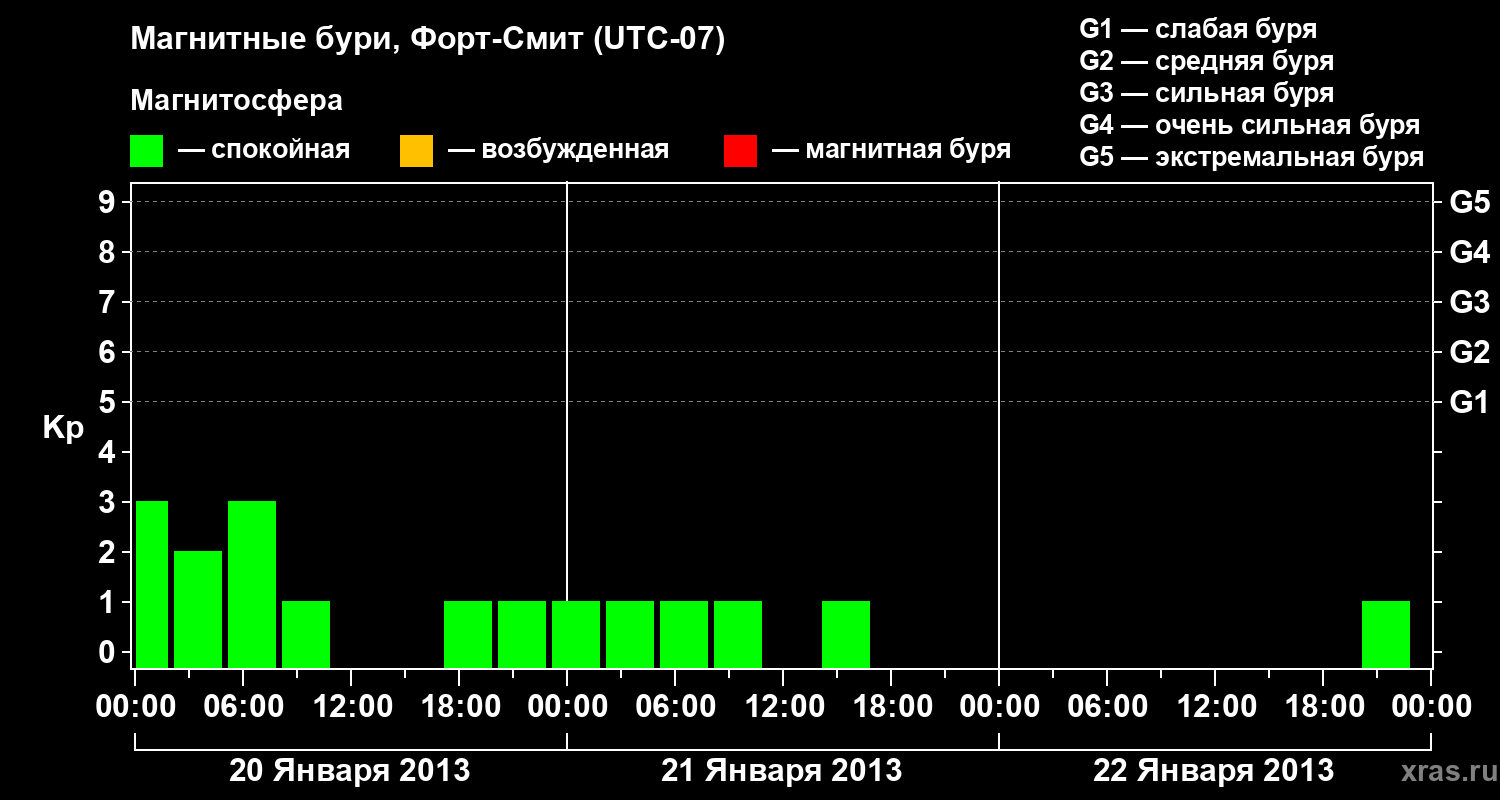Click 'G3 — сильная буря' legend line
Screen dimensions: 1500x800
point(1207,93)
